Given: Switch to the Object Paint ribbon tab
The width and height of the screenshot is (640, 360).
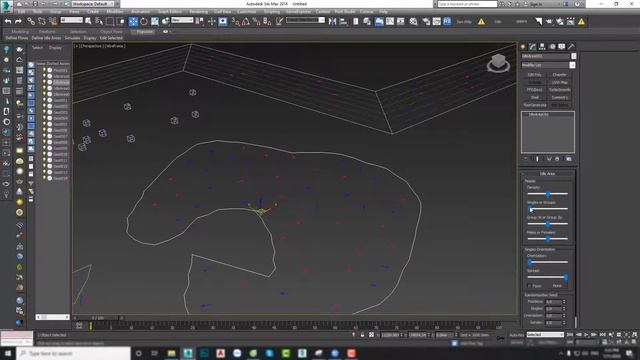Looking at the screenshot, I should (x=111, y=31).
